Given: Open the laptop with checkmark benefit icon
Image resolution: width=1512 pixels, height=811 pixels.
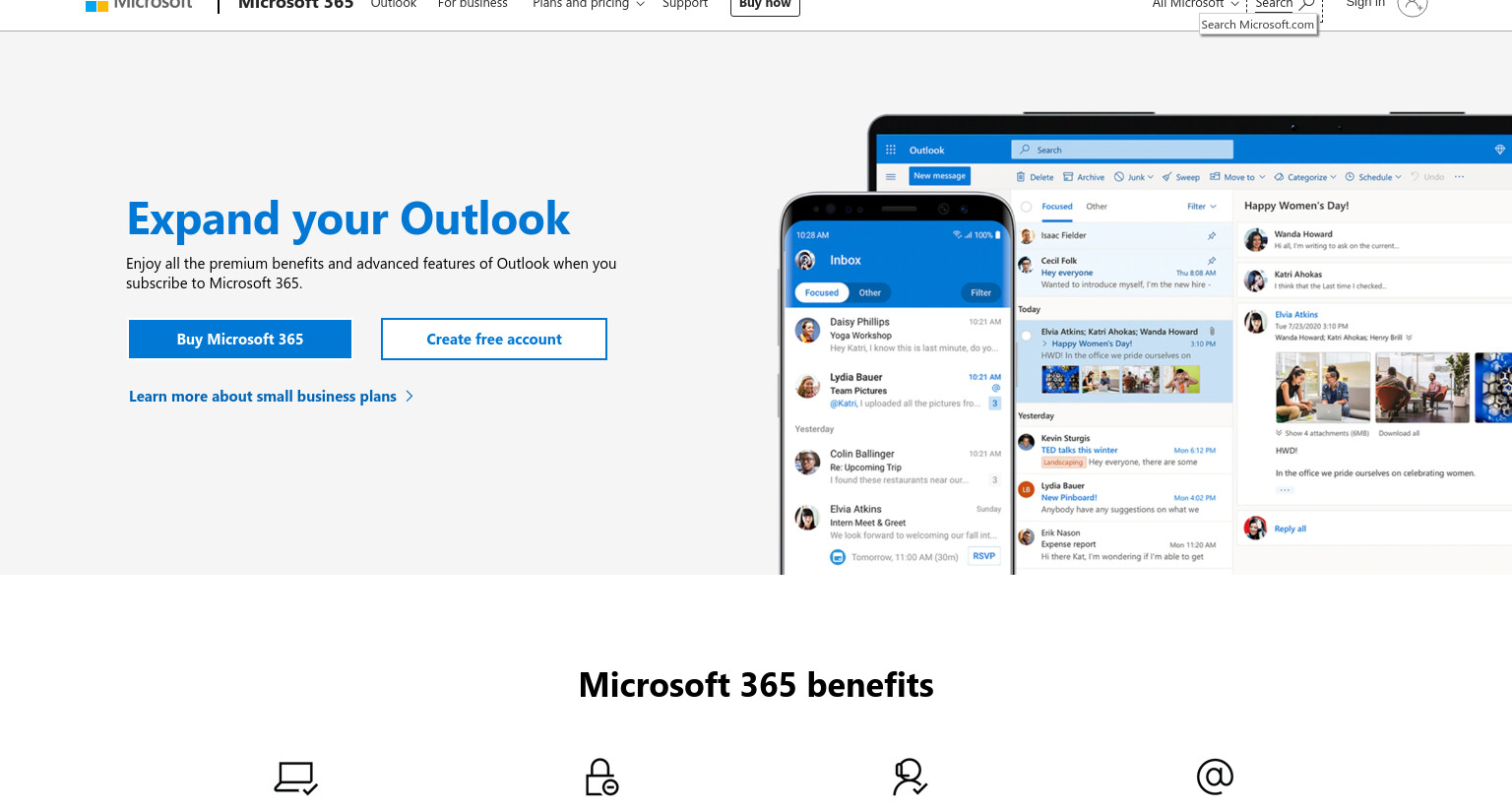Looking at the screenshot, I should 295,778.
